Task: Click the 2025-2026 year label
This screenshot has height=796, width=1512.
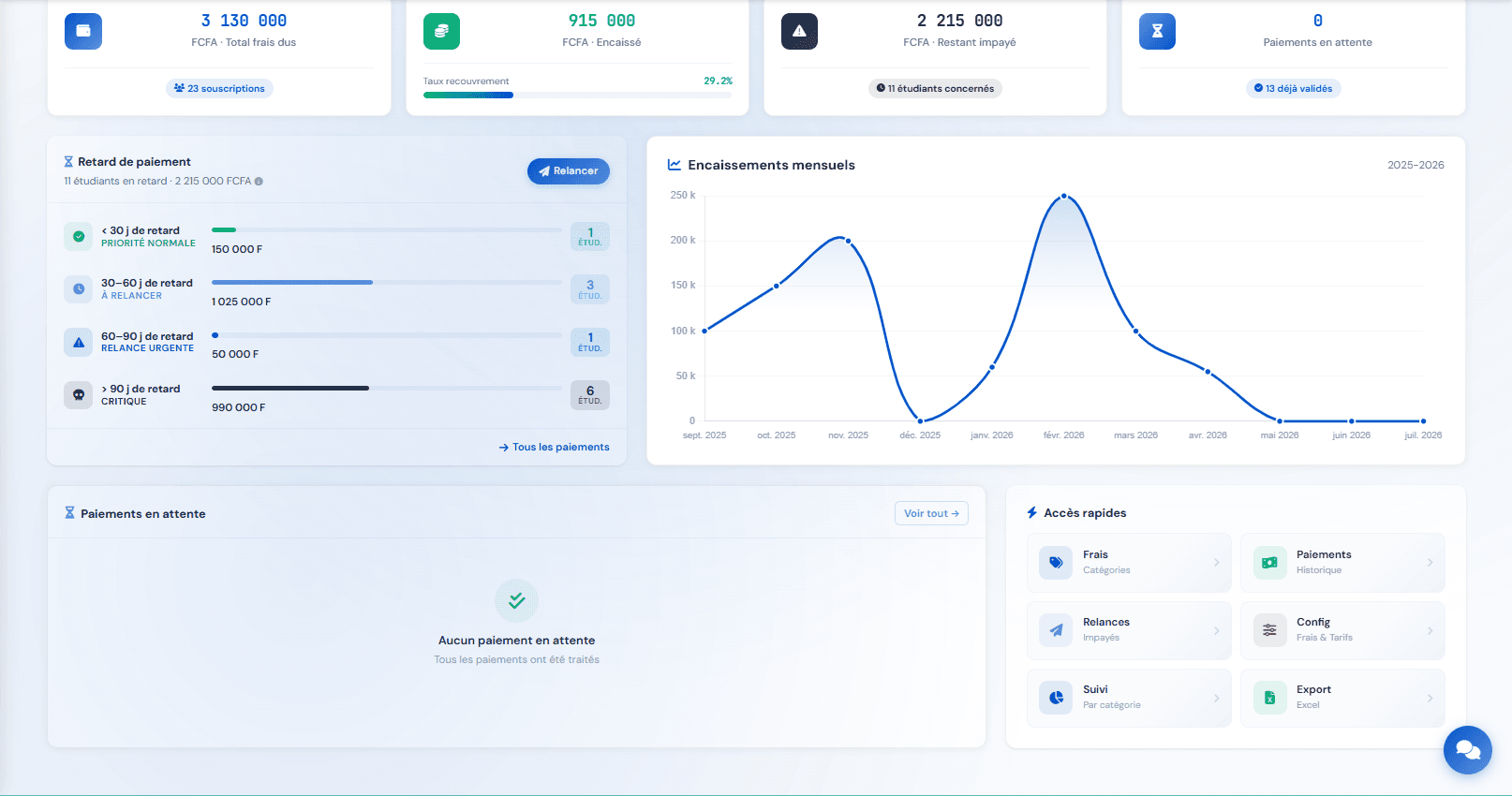Action: click(1416, 165)
